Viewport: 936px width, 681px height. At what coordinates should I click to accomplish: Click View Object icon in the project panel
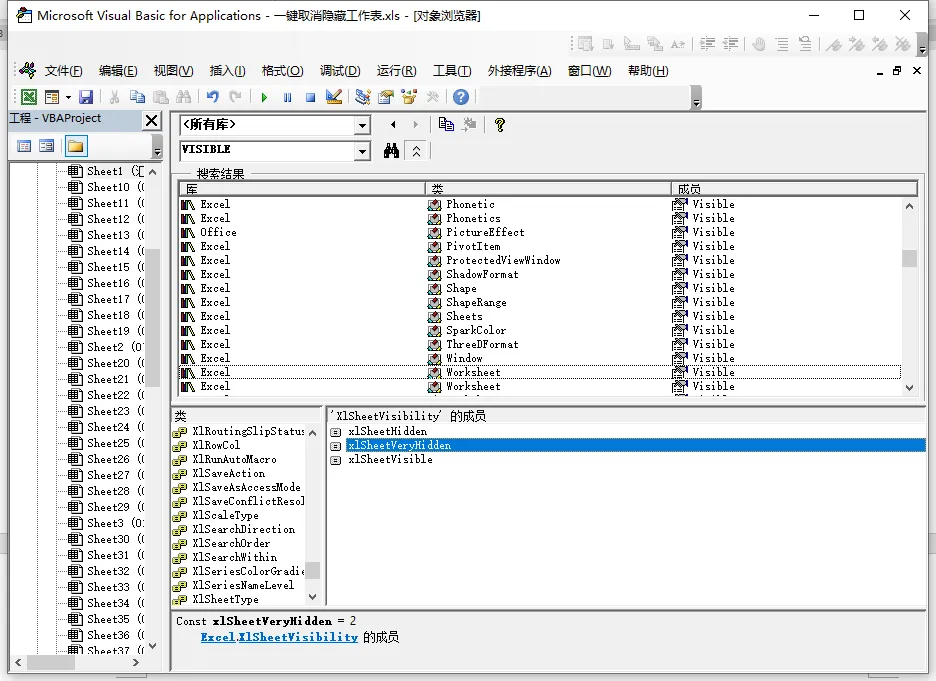[47, 146]
